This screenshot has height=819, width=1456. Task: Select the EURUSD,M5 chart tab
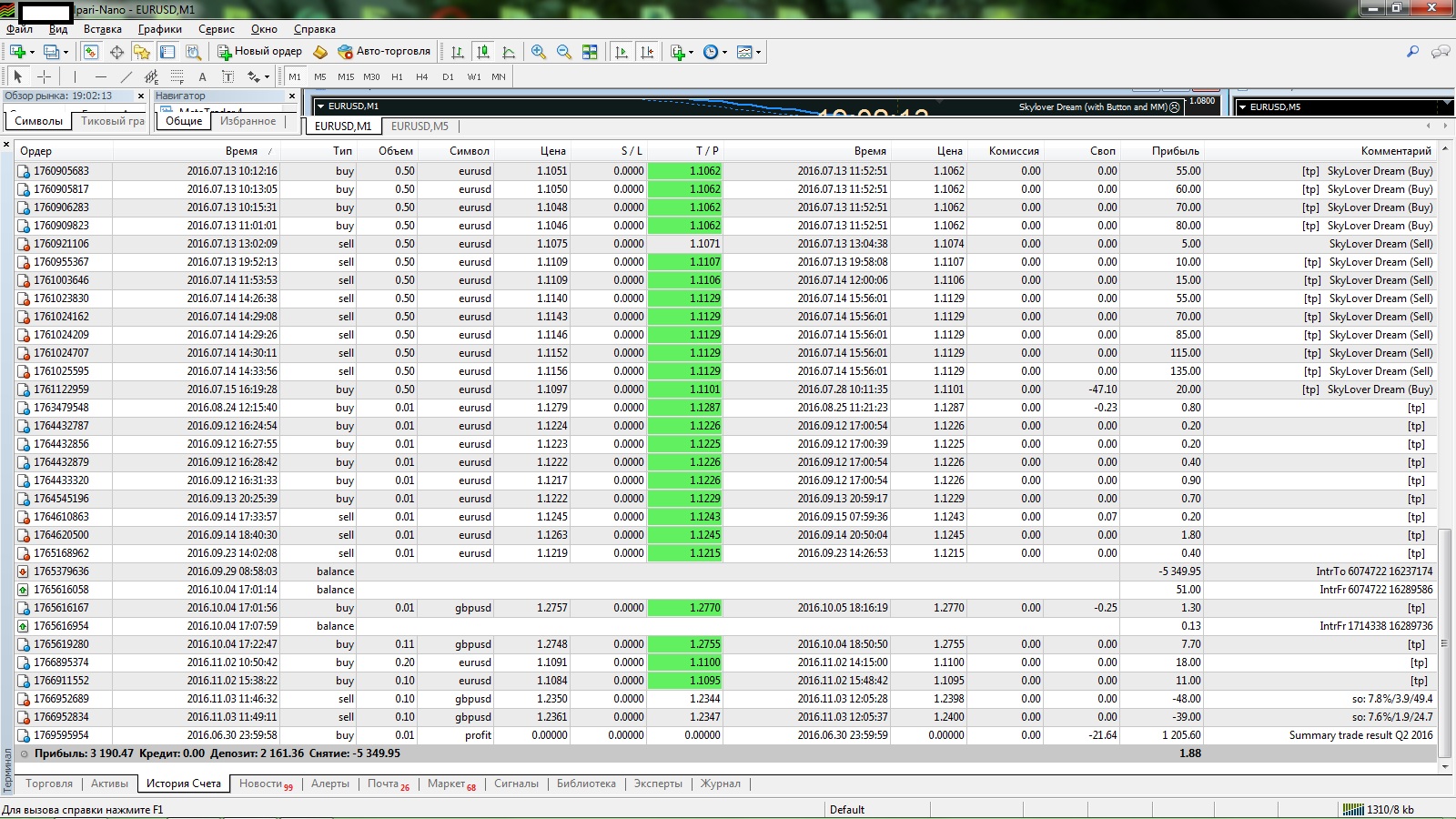(x=420, y=126)
